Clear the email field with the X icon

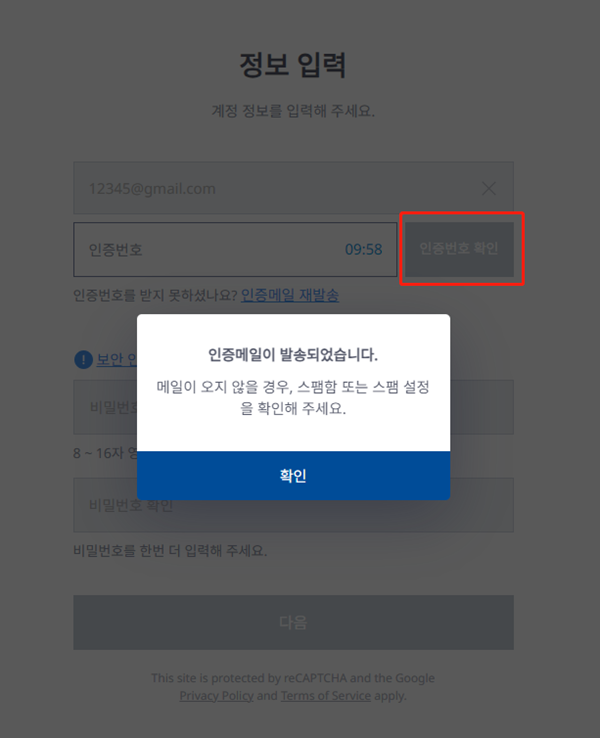[489, 189]
